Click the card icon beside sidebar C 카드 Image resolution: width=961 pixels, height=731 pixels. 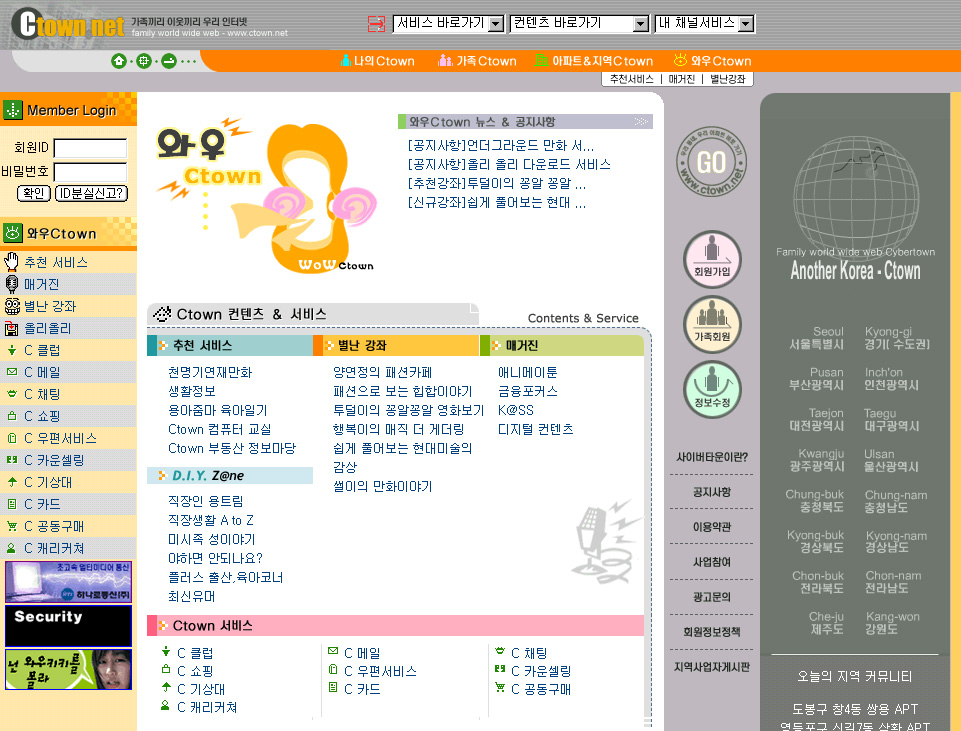(12, 504)
